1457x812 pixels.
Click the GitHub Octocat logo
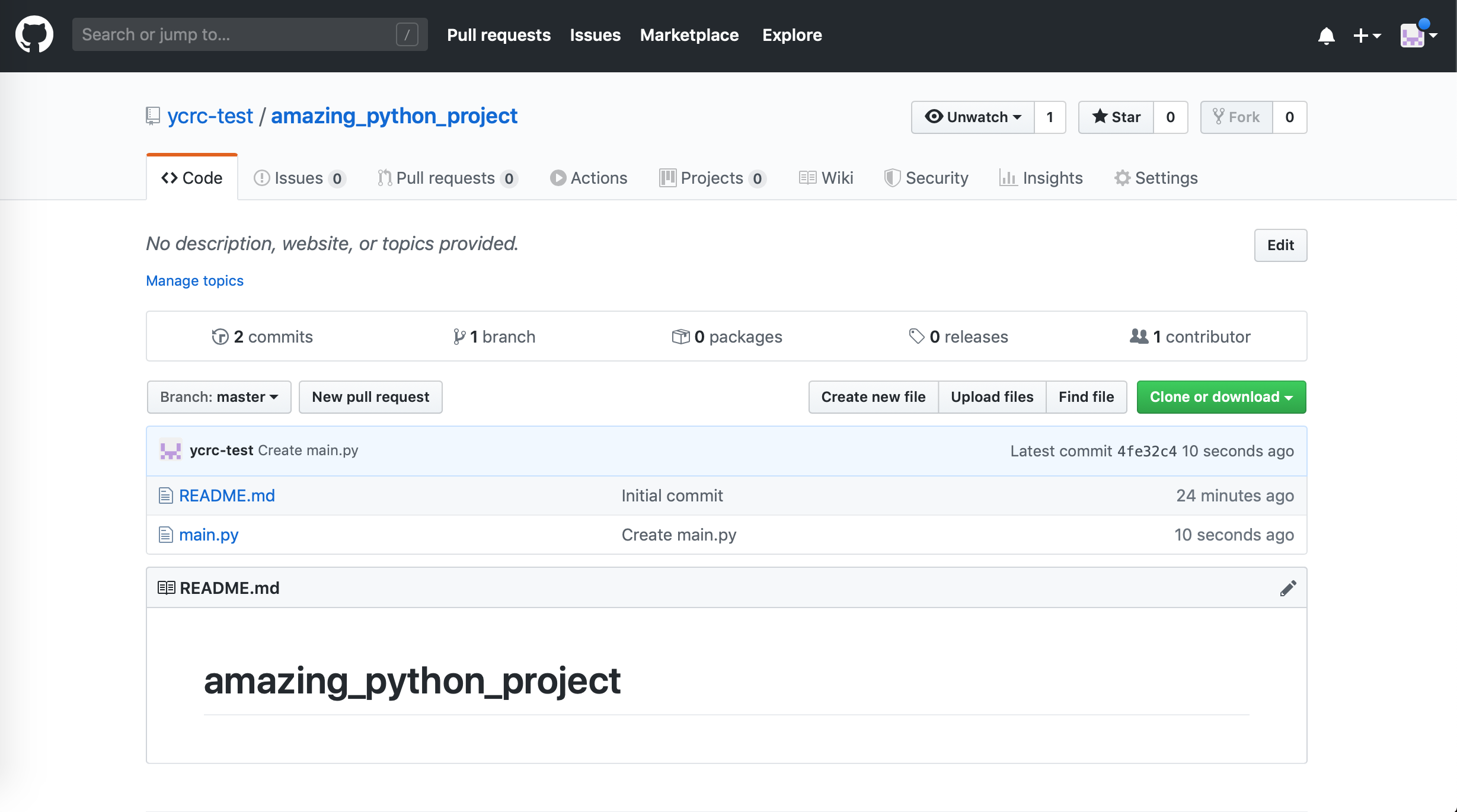click(34, 34)
